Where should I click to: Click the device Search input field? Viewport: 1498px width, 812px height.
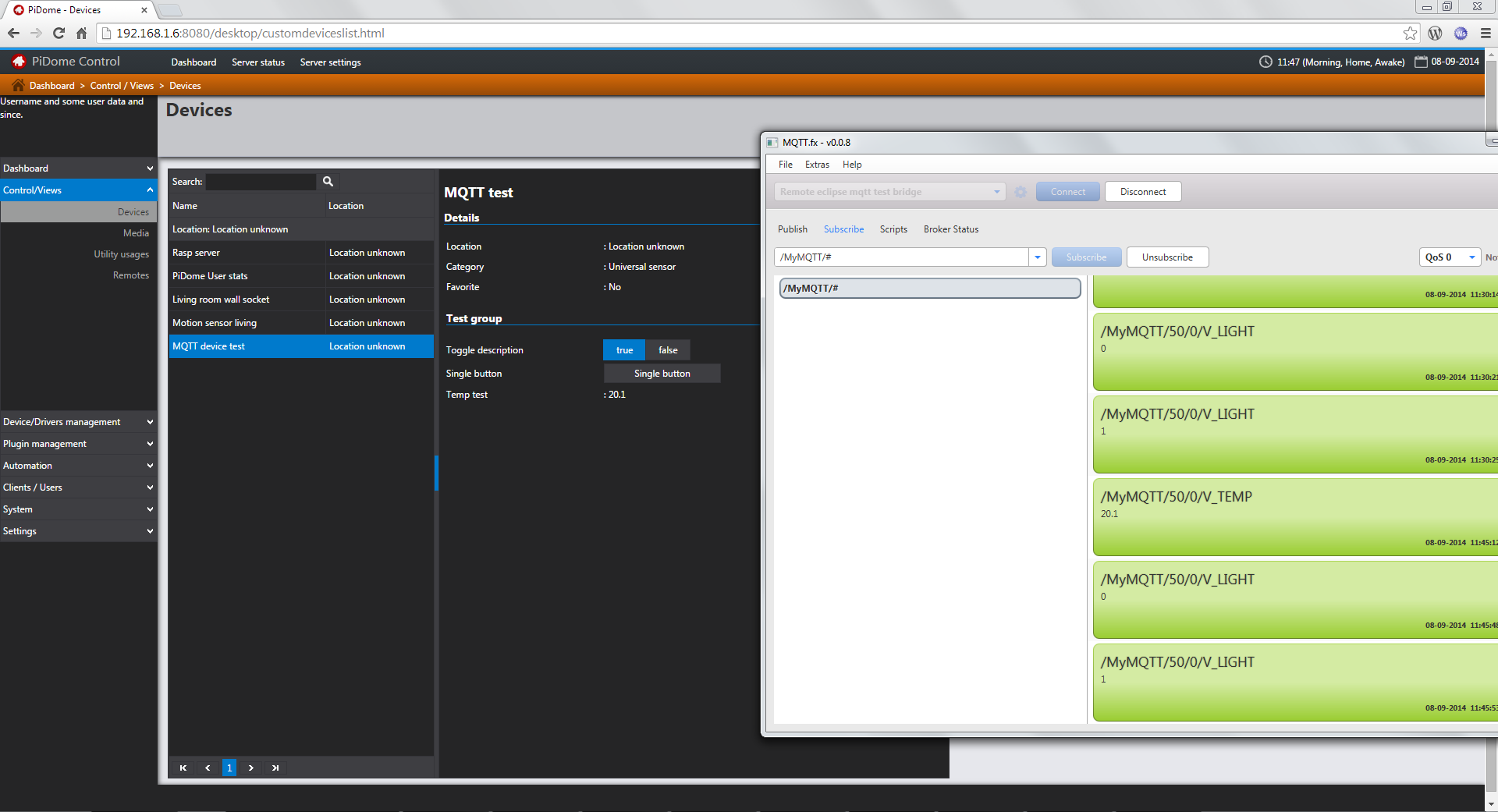point(261,182)
